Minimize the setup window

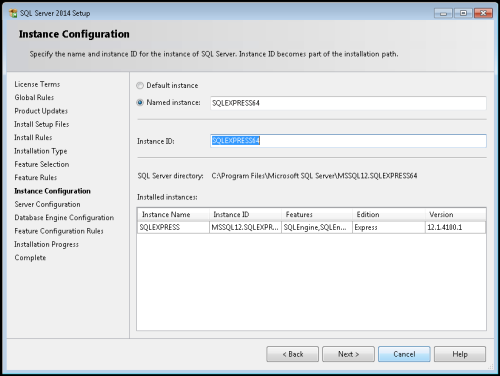click(x=443, y=13)
